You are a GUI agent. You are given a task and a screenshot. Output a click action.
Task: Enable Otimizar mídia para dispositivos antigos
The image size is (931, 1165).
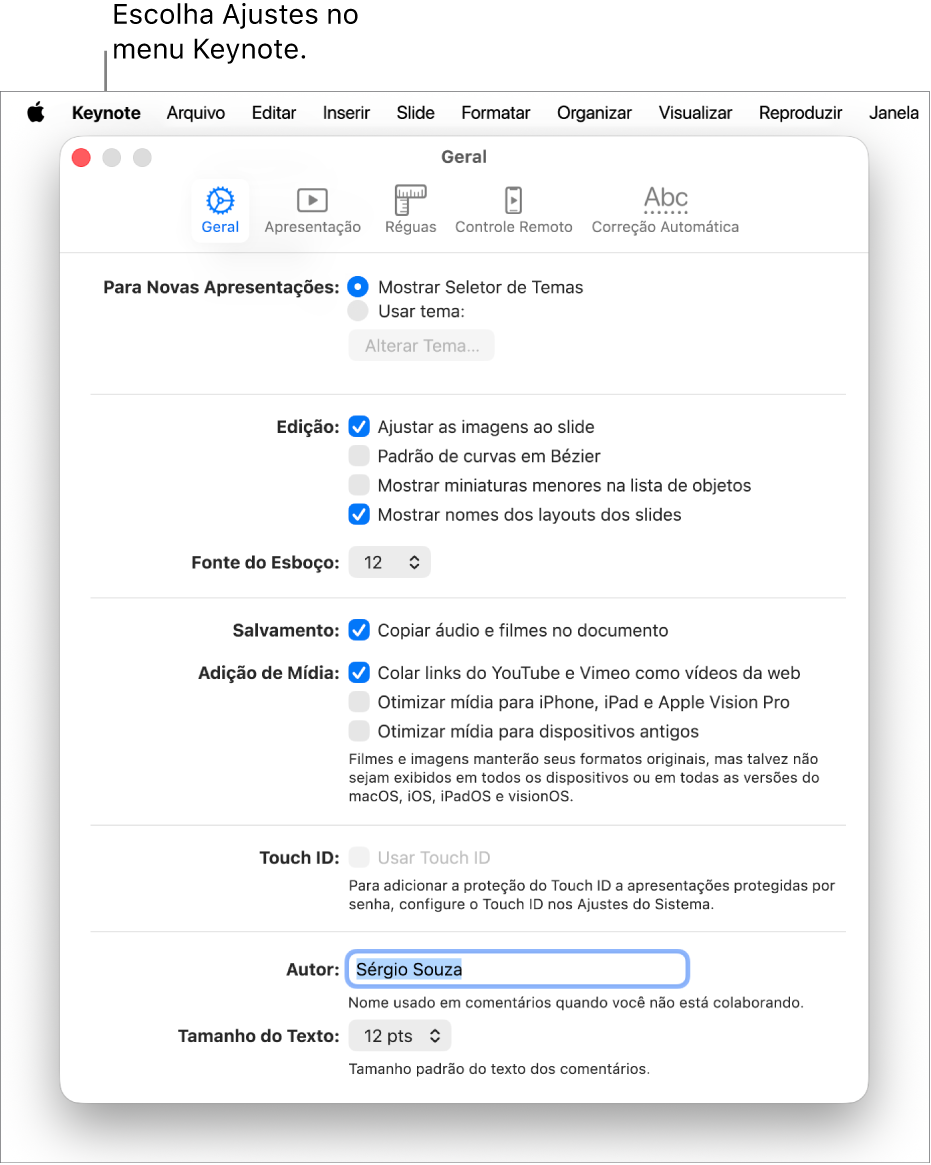(x=359, y=731)
